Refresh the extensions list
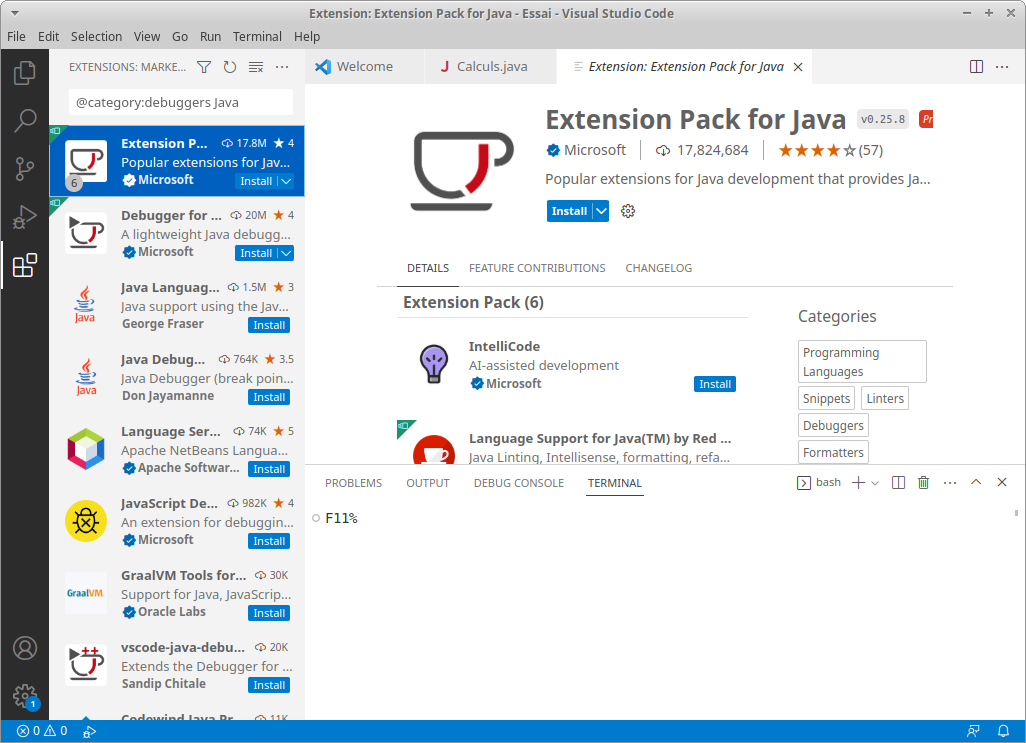This screenshot has width=1026, height=743. 230,67
